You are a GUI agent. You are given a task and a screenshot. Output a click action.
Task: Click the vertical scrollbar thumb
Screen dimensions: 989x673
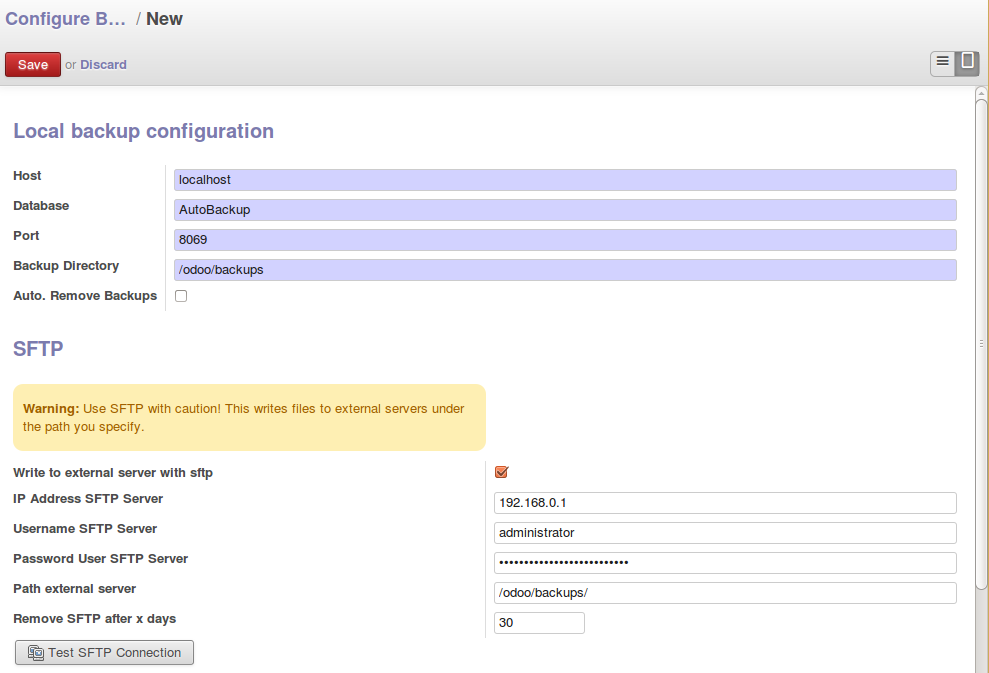click(x=981, y=344)
